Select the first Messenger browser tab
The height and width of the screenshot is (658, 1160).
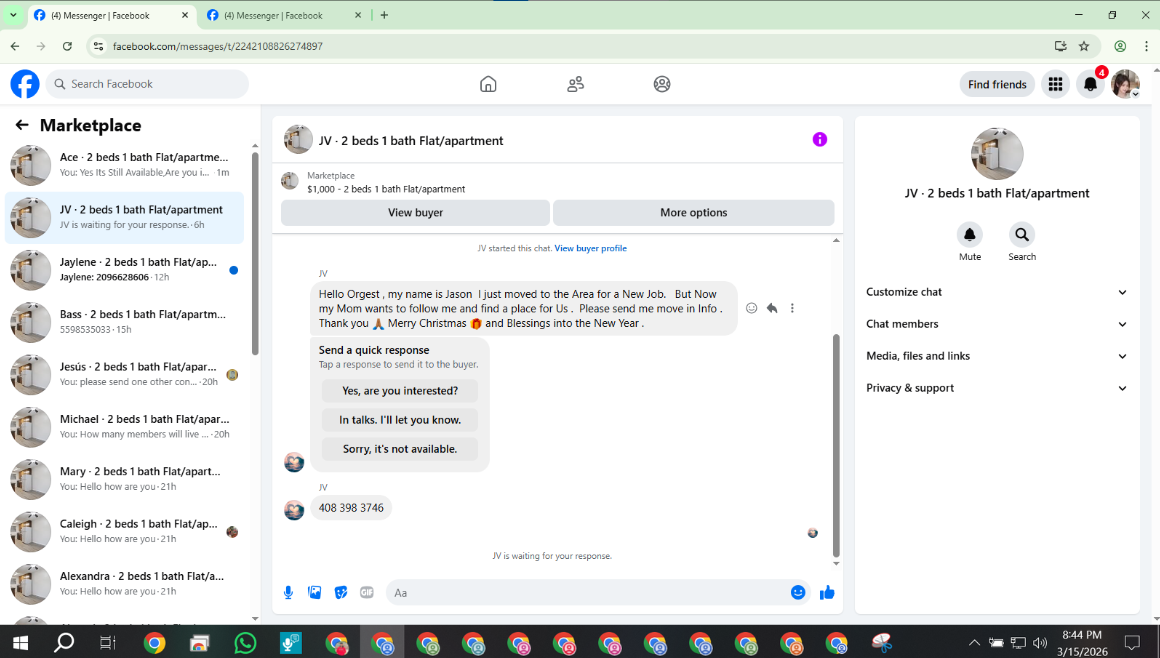pos(111,15)
